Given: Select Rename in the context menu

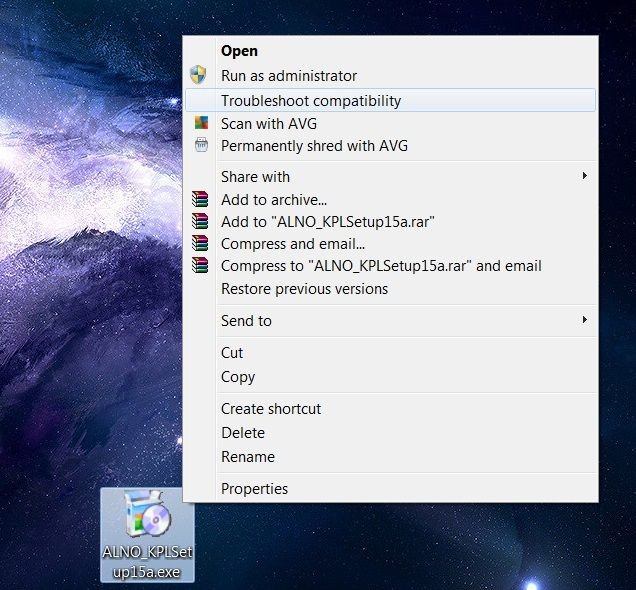Looking at the screenshot, I should 247,457.
